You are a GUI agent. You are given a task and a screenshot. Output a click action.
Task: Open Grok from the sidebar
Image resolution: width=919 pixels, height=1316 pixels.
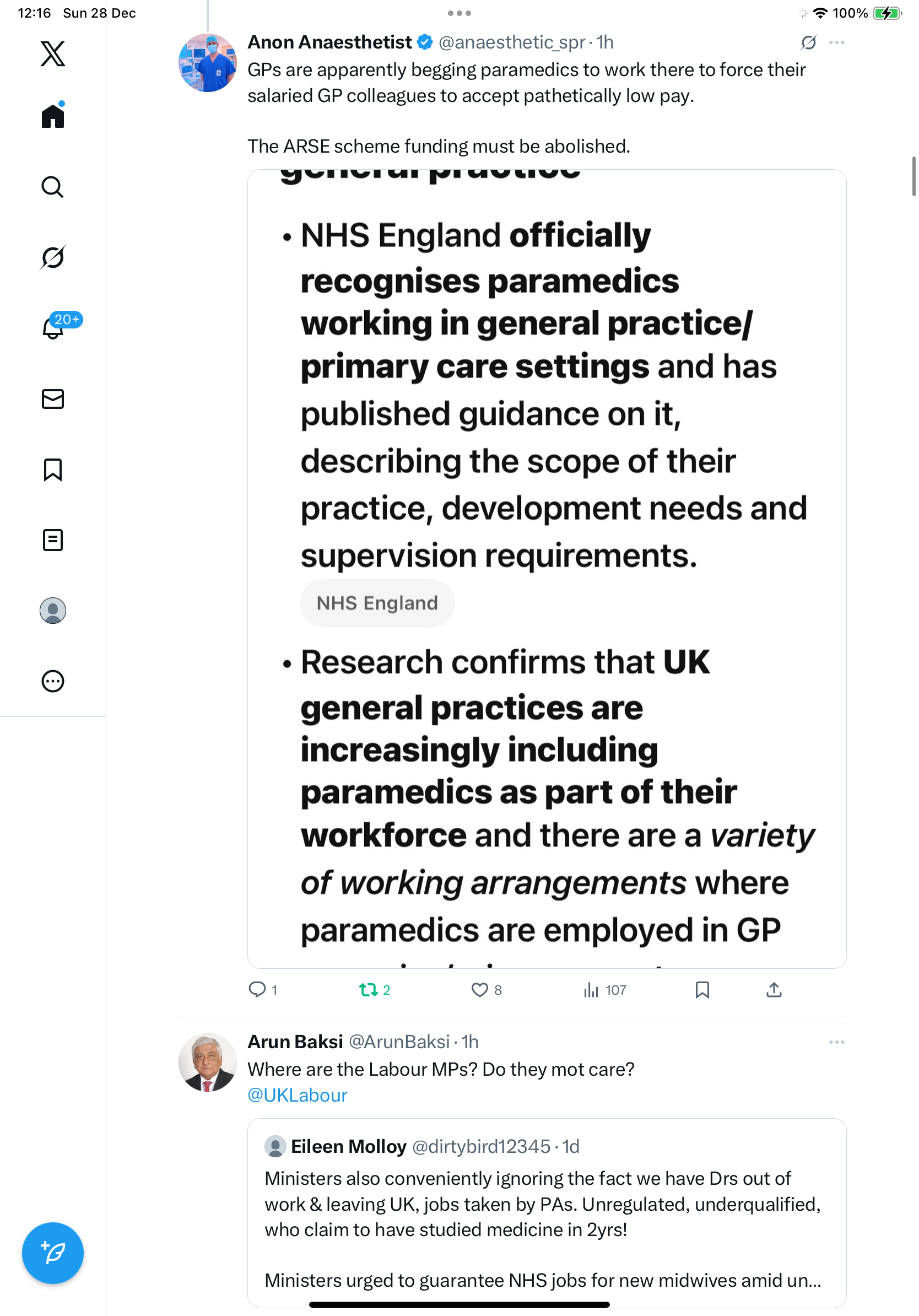tap(53, 257)
